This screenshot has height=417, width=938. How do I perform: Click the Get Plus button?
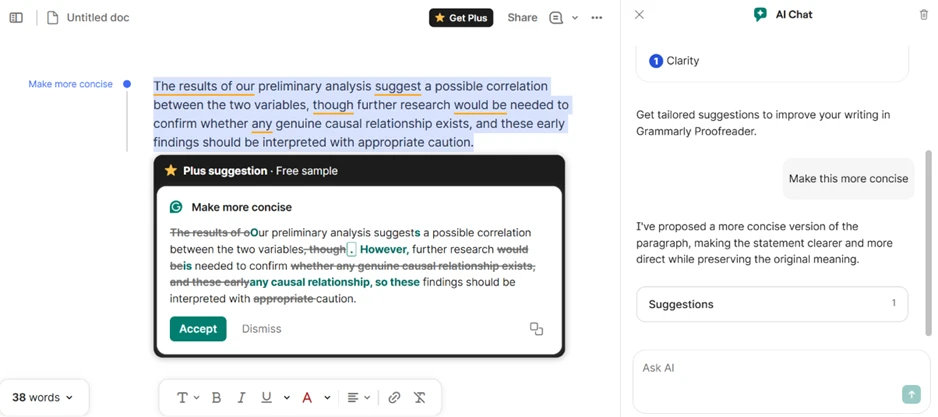pos(461,18)
